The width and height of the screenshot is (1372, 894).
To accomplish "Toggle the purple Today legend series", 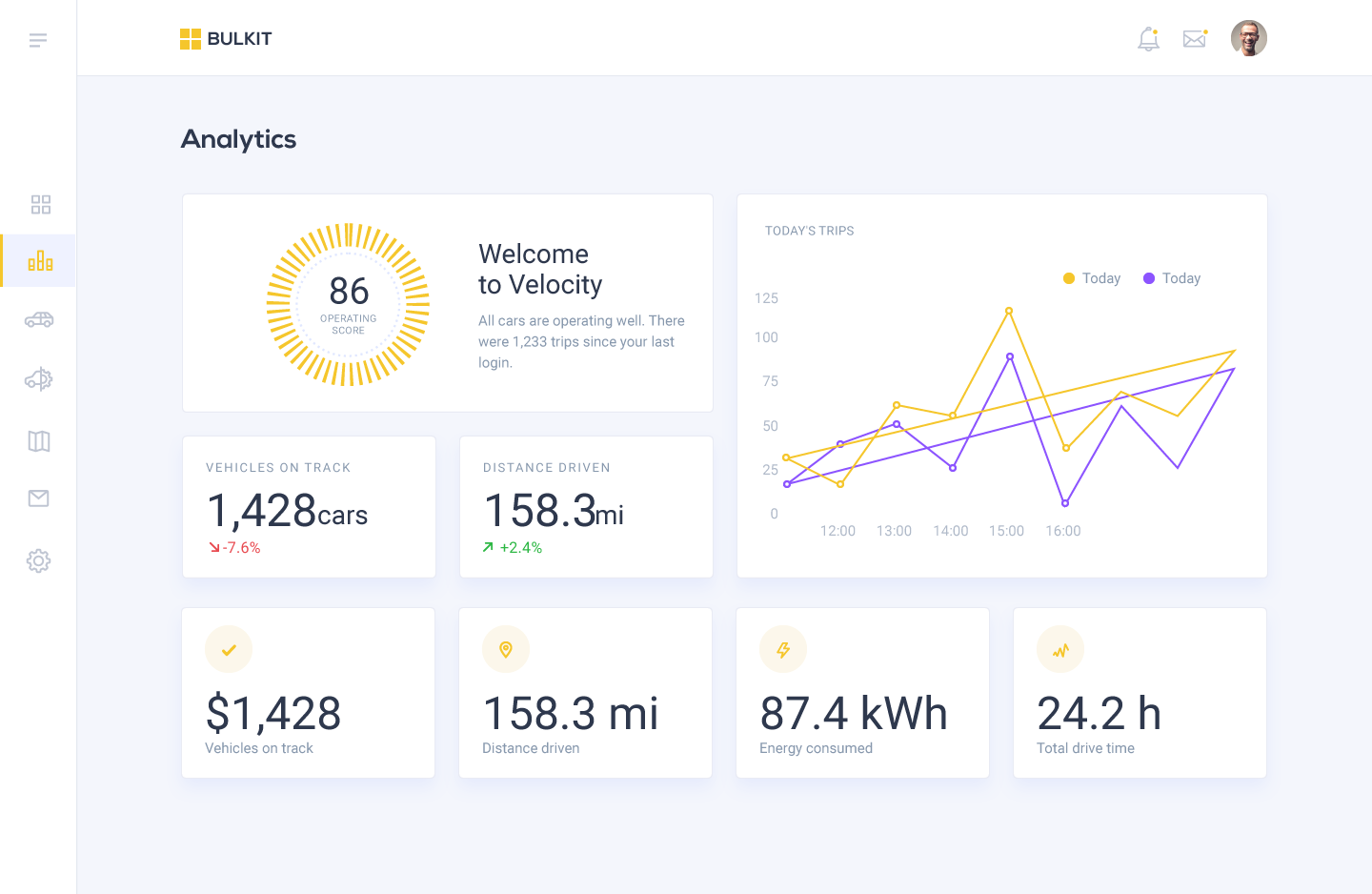I will tap(1172, 278).
